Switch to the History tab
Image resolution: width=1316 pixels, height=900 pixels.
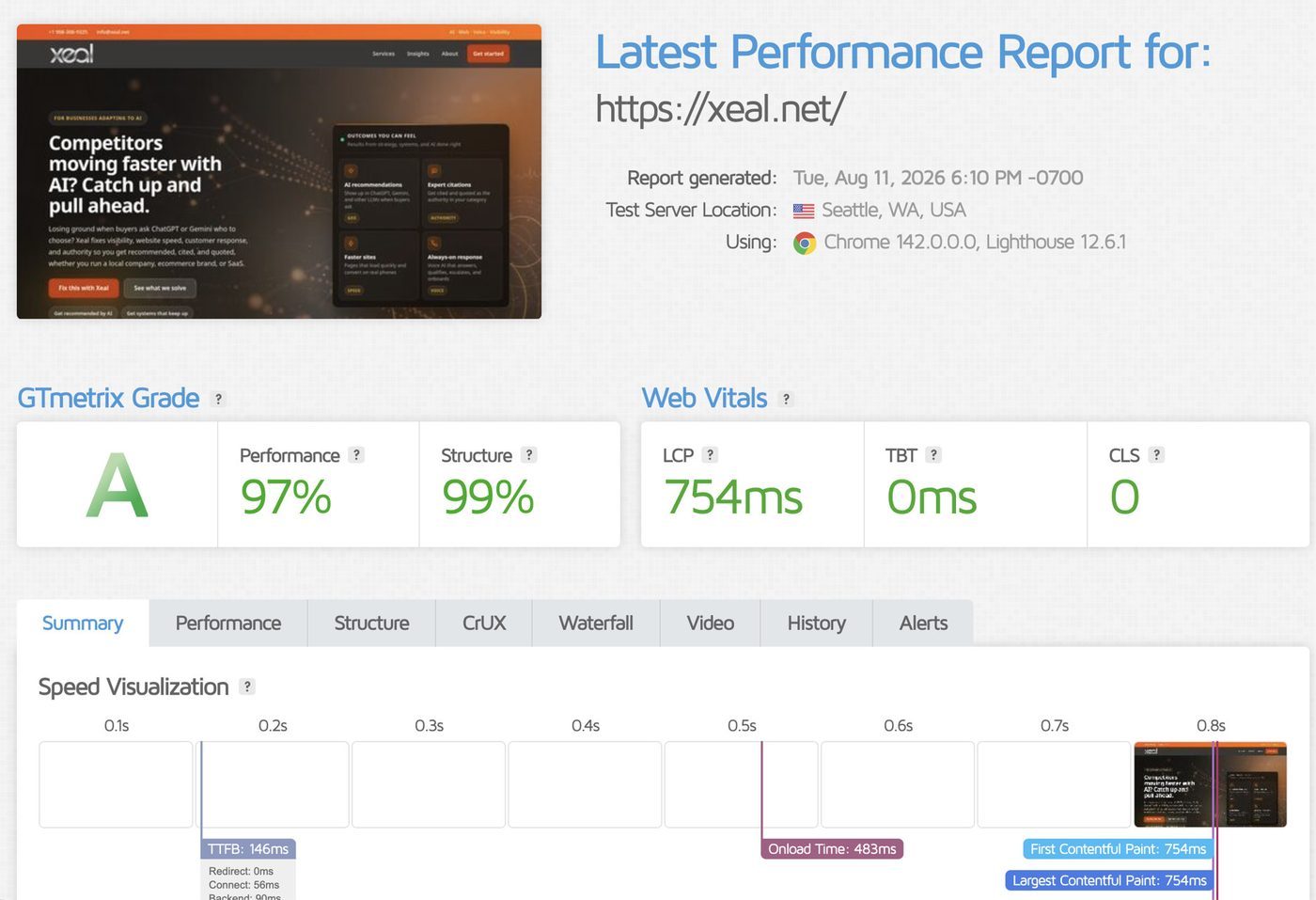[x=817, y=623]
